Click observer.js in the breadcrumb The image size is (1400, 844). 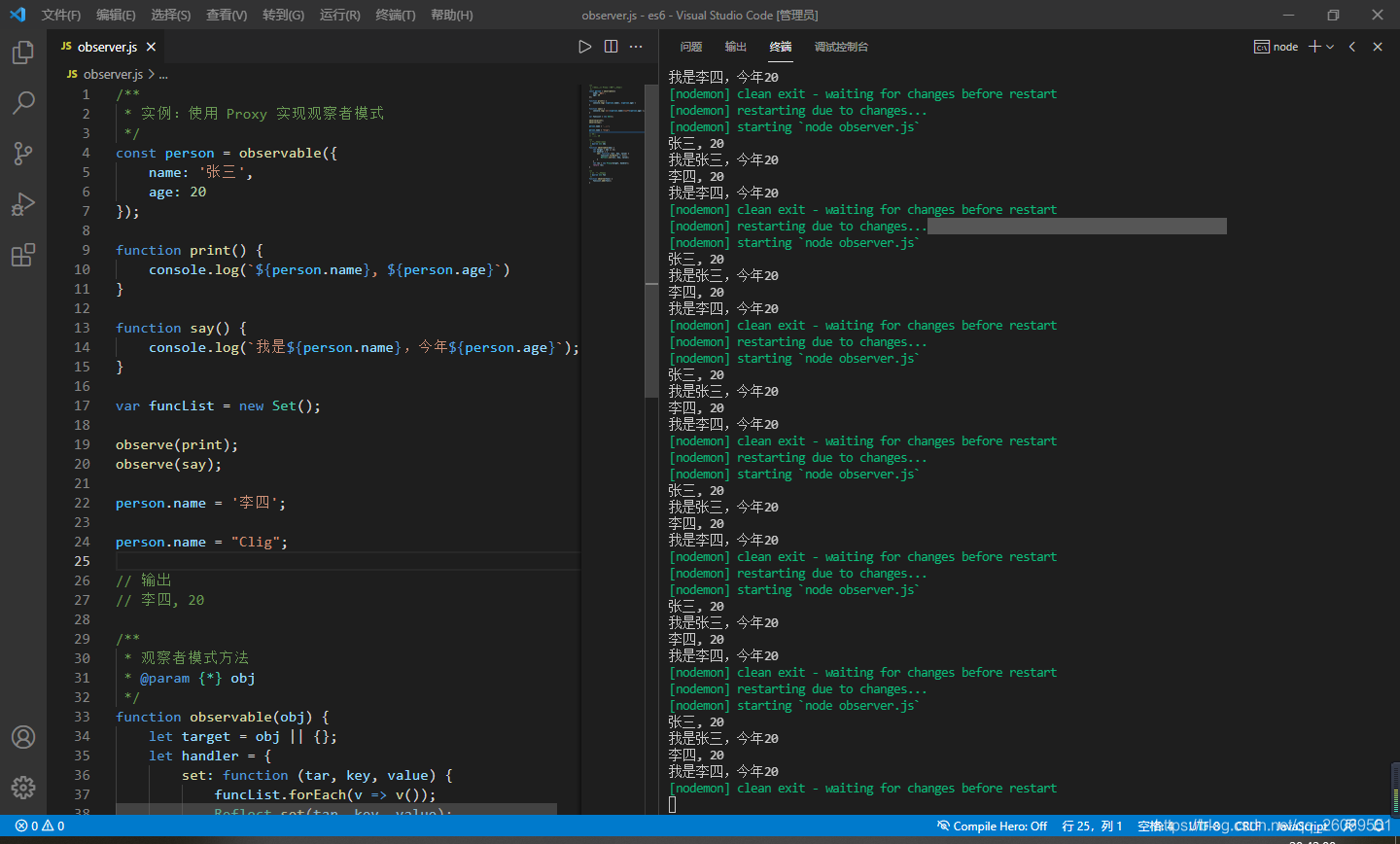(x=113, y=74)
